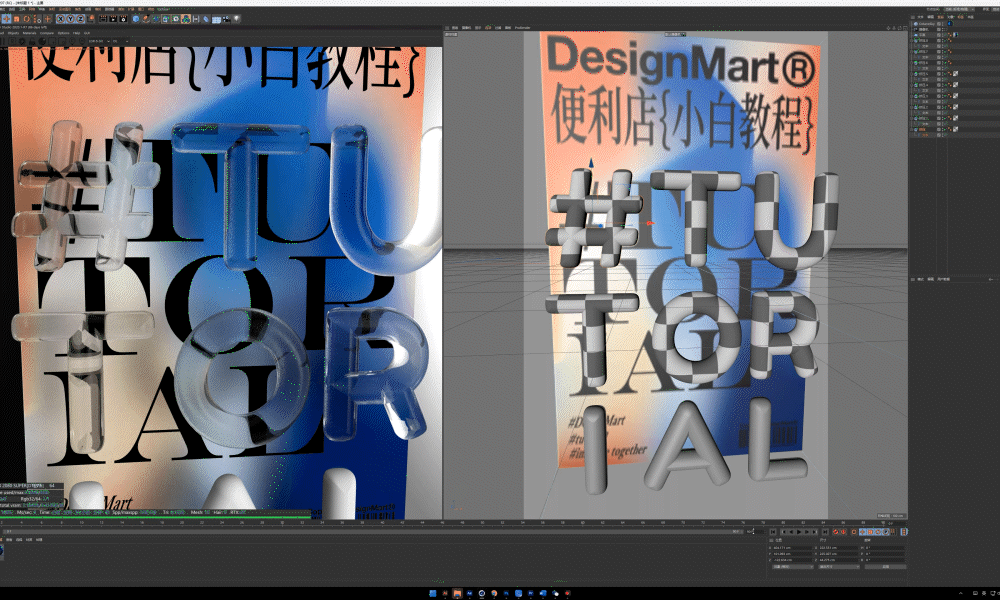The width and height of the screenshot is (1000, 600).
Task: Click the Floor/environment grid icon
Action: (216, 19)
